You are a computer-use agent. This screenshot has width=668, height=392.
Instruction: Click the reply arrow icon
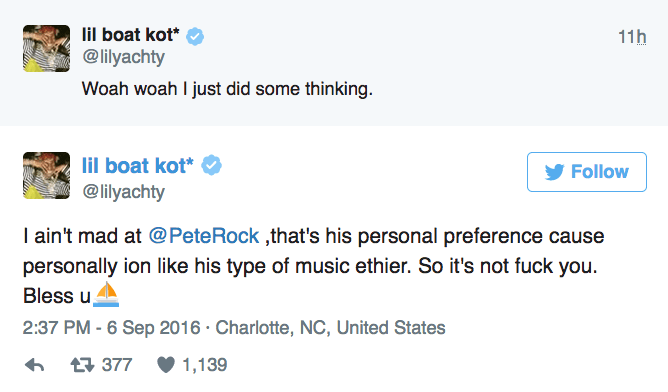(x=35, y=365)
